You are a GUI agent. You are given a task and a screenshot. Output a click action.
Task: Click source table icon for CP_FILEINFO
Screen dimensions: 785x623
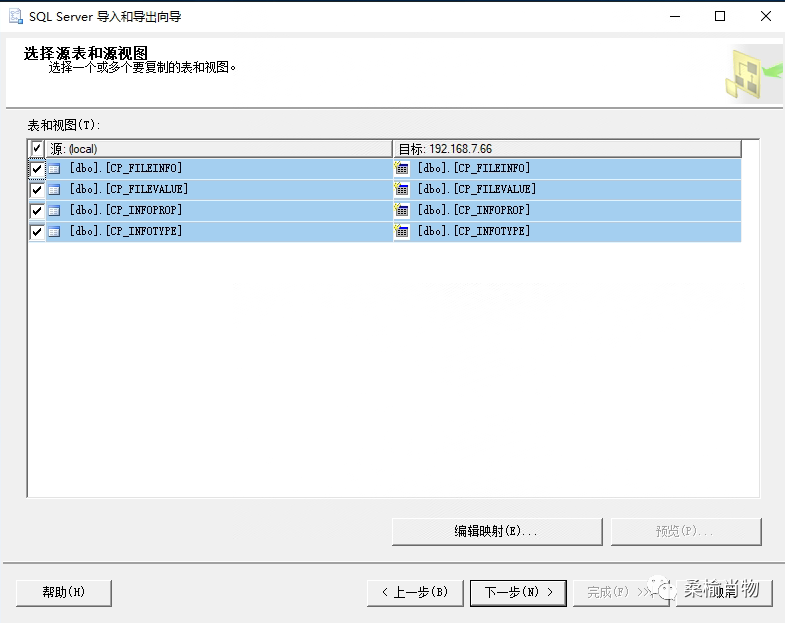click(54, 169)
